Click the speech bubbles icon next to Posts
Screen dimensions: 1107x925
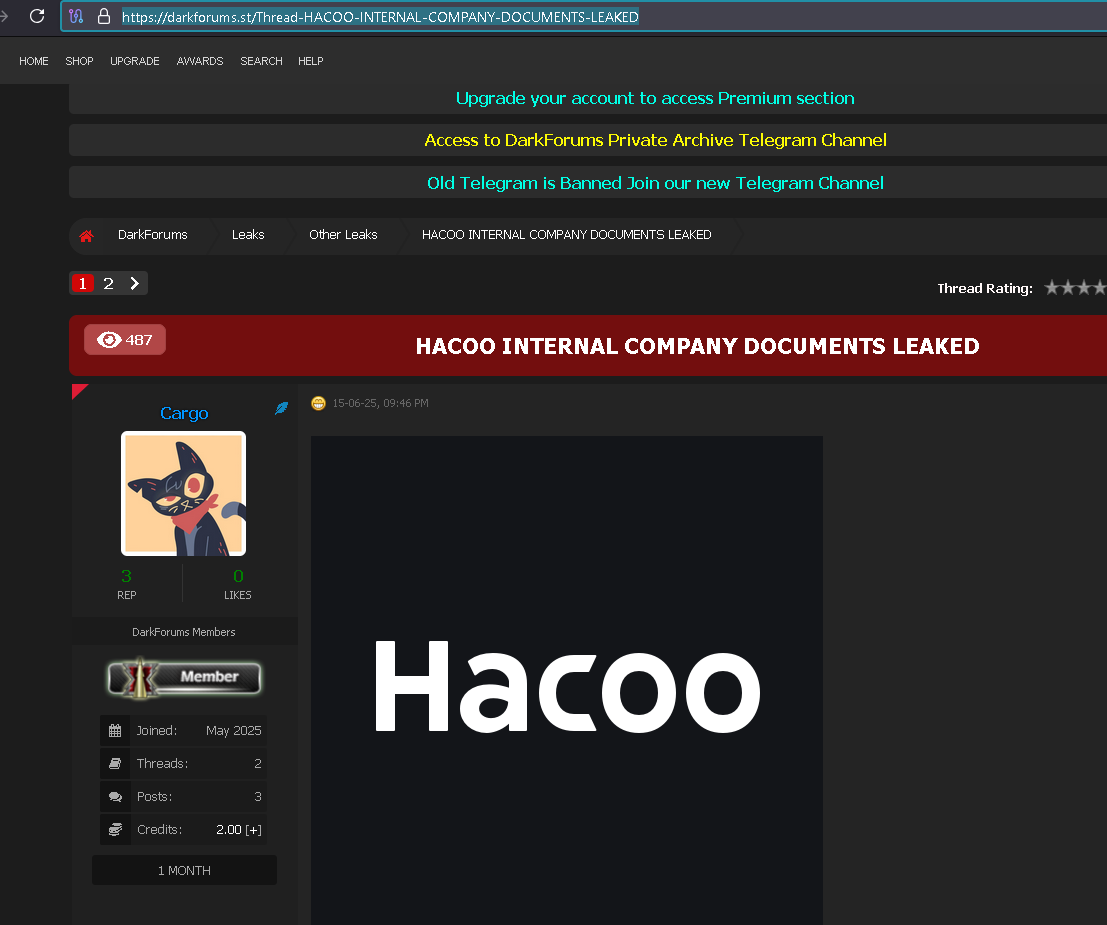pos(114,796)
